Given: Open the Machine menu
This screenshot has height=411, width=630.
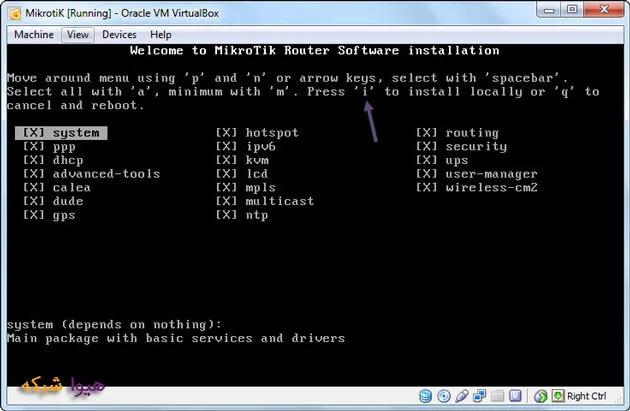Looking at the screenshot, I should 34,35.
